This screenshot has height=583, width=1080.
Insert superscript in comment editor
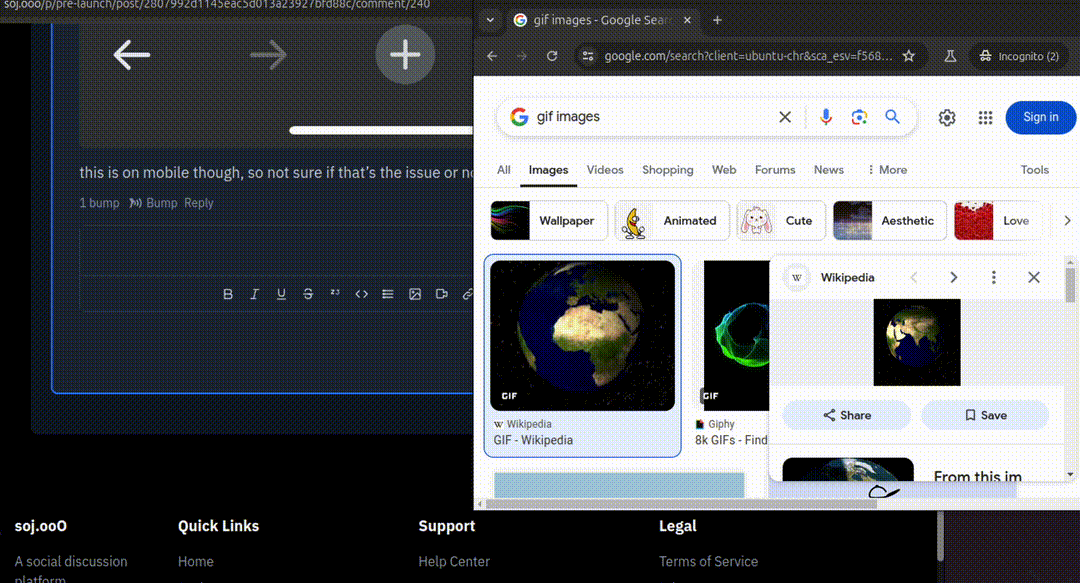335,293
